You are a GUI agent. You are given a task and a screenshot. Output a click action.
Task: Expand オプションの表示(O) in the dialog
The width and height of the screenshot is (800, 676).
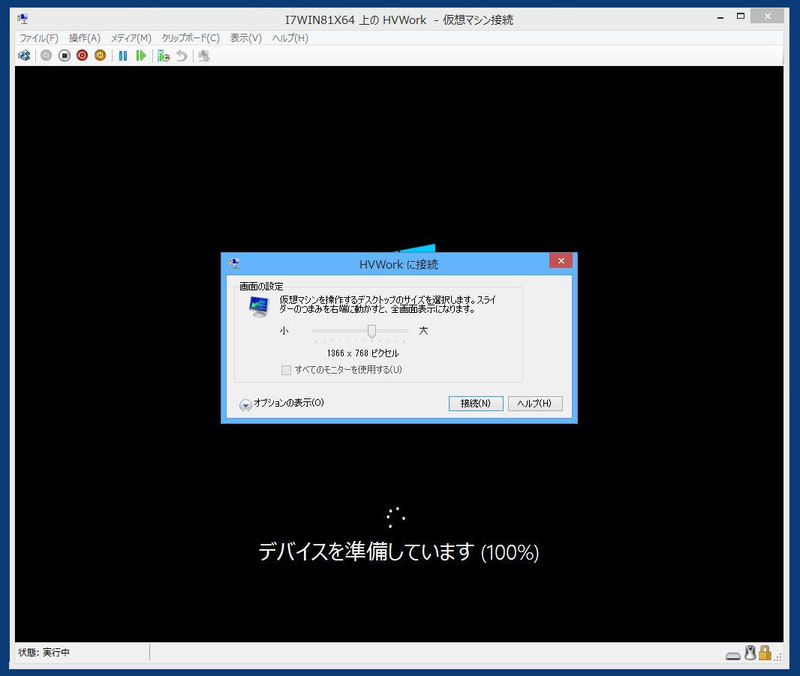[x=282, y=404]
